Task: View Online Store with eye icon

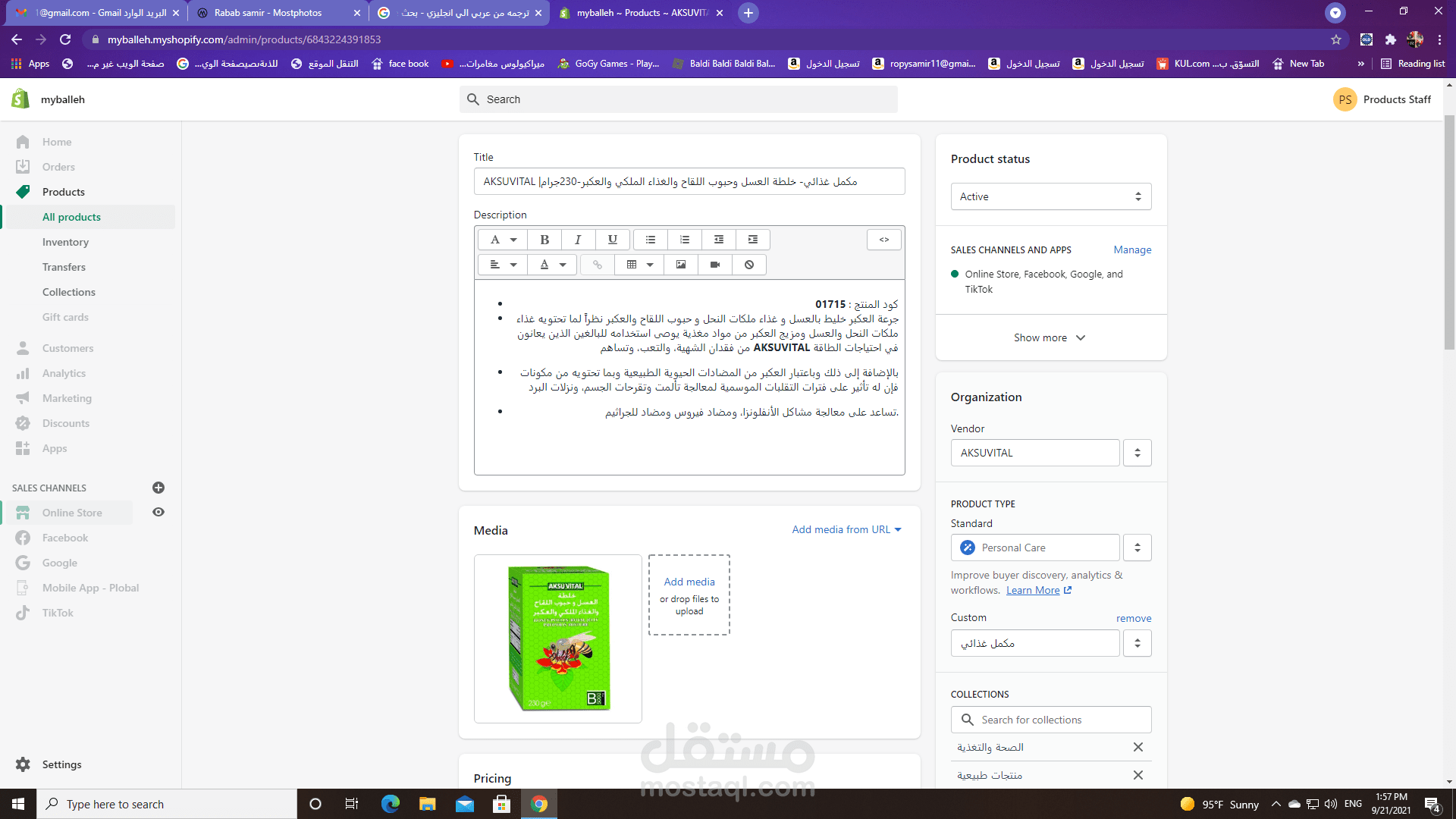Action: tap(158, 512)
